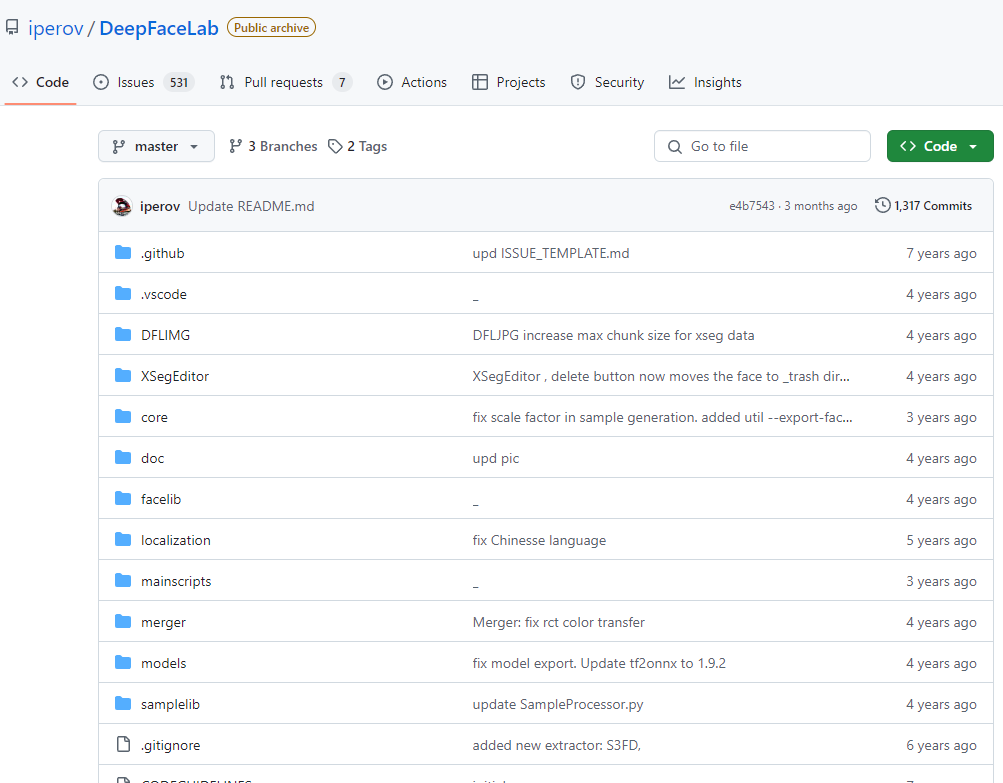The width and height of the screenshot is (1003, 783).
Task: Open commit 'Merger: fix rct color transfer'
Action: click(558, 622)
